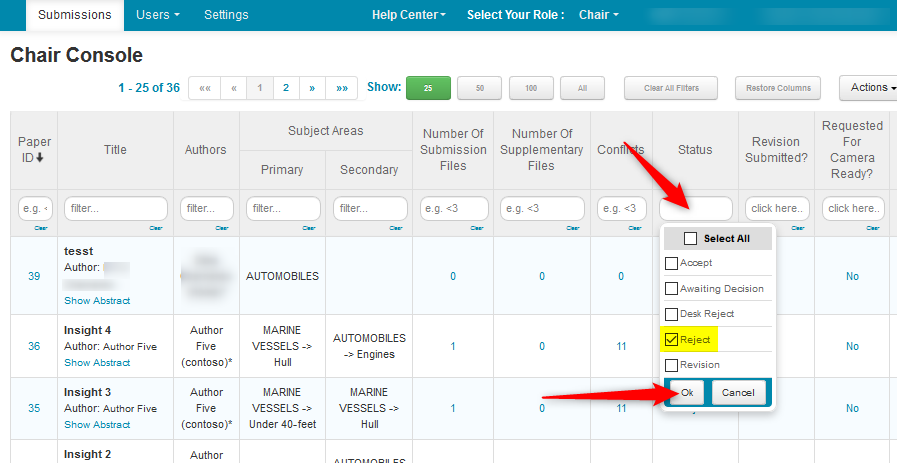Toggle the Desk Reject checkbox
This screenshot has width=897, height=463.
(x=671, y=314)
